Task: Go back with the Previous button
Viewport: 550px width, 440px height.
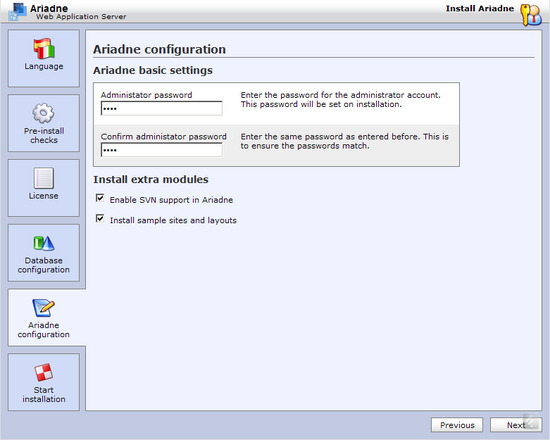Action: point(457,425)
